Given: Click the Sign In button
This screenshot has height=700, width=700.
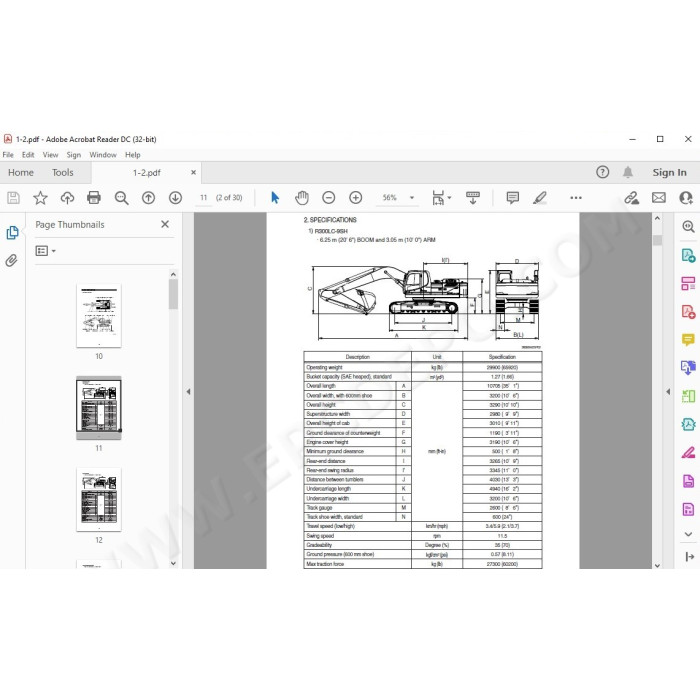Looking at the screenshot, I should [669, 172].
